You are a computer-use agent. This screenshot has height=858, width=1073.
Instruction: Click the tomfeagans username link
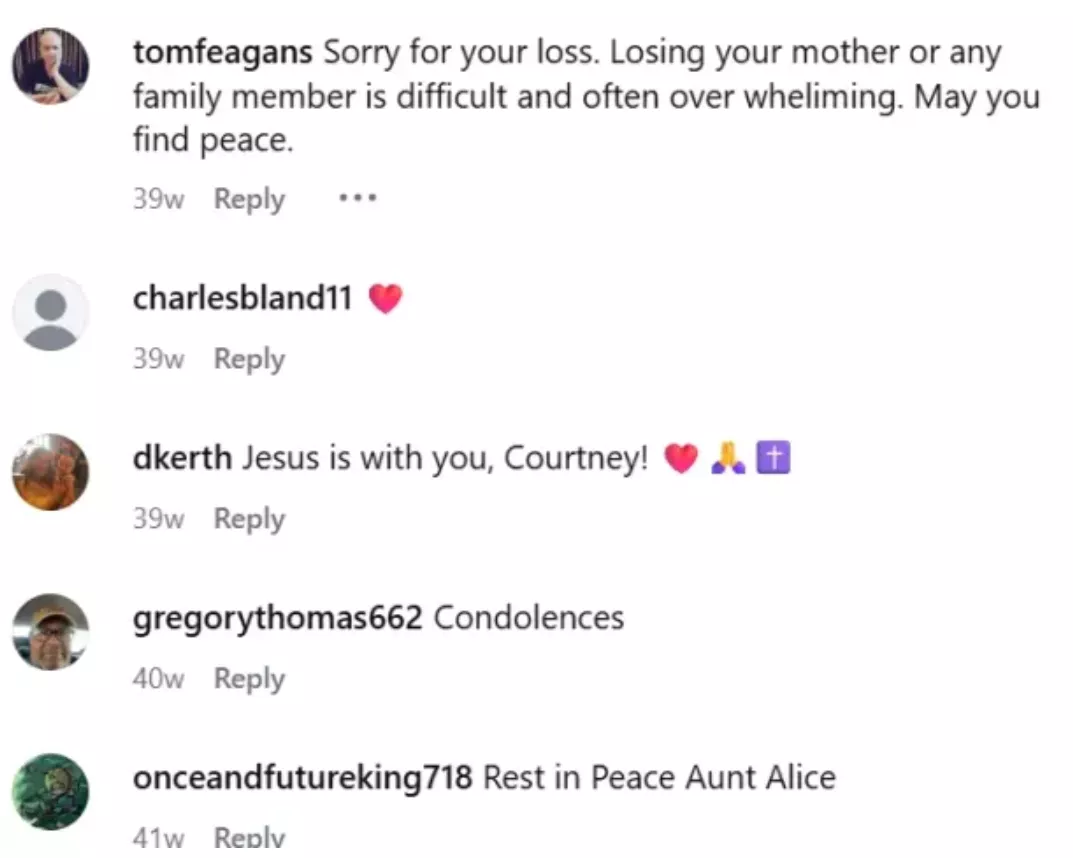(221, 52)
